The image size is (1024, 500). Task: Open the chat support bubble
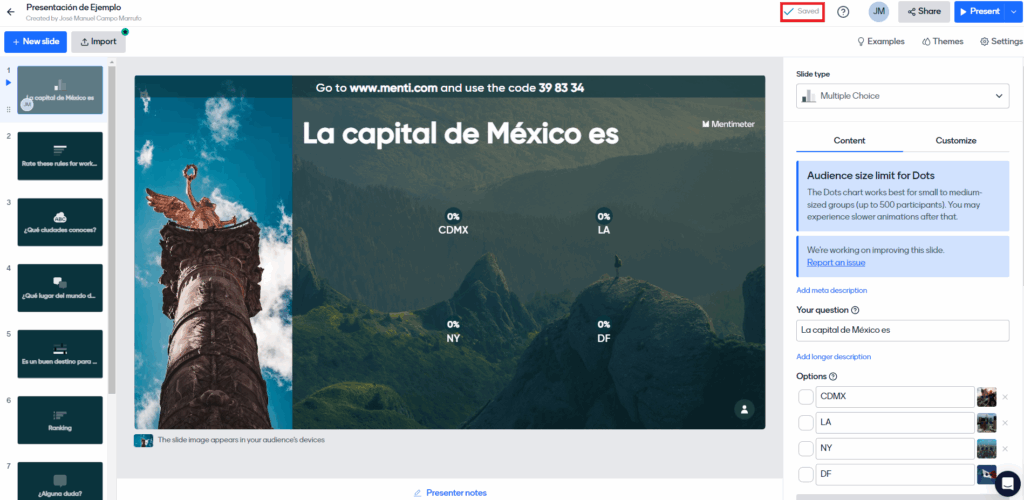click(1006, 482)
